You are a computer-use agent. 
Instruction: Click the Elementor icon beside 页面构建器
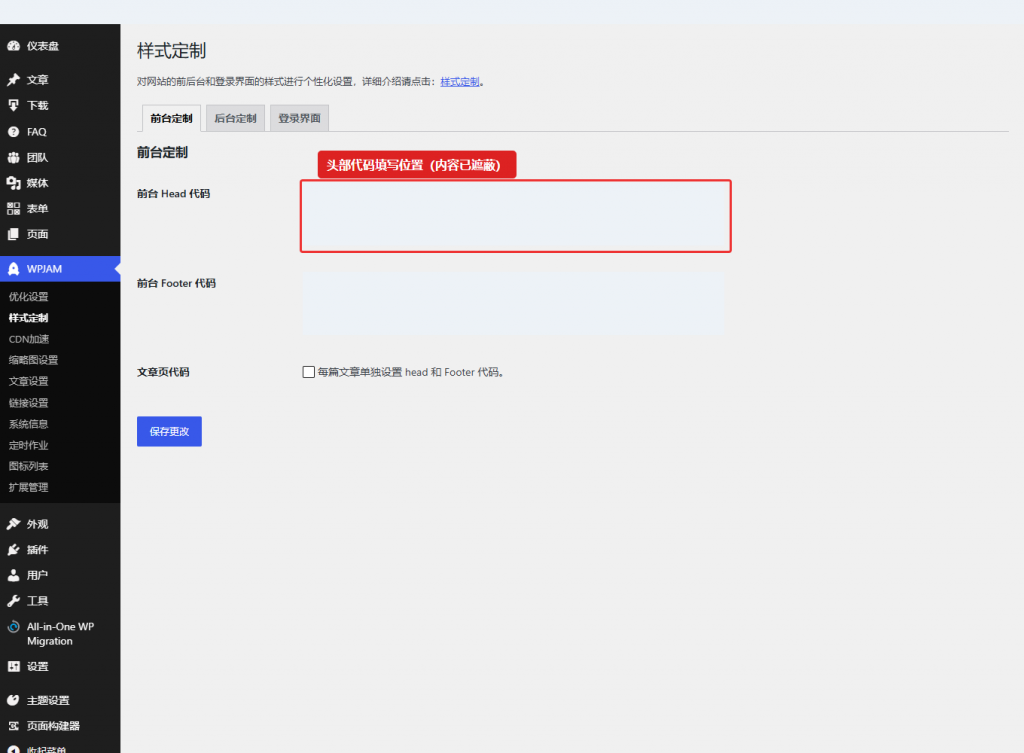pos(13,726)
